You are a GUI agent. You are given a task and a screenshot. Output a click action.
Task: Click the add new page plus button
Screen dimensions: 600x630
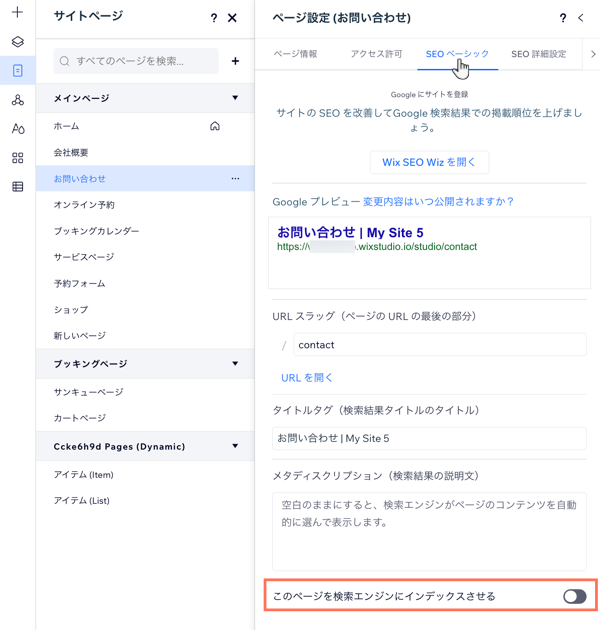click(235, 61)
